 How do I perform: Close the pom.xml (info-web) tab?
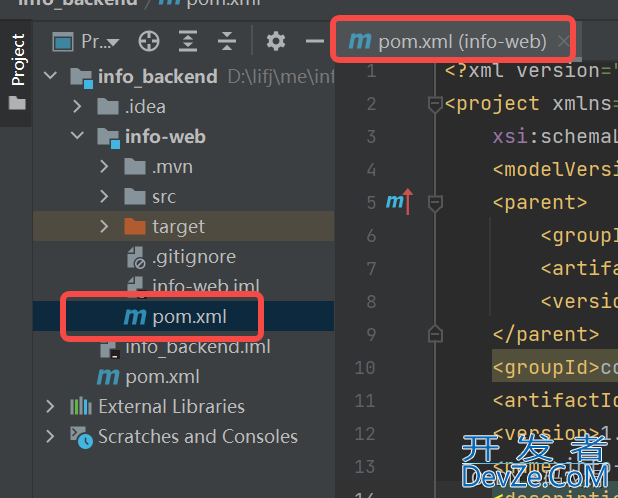[x=564, y=41]
